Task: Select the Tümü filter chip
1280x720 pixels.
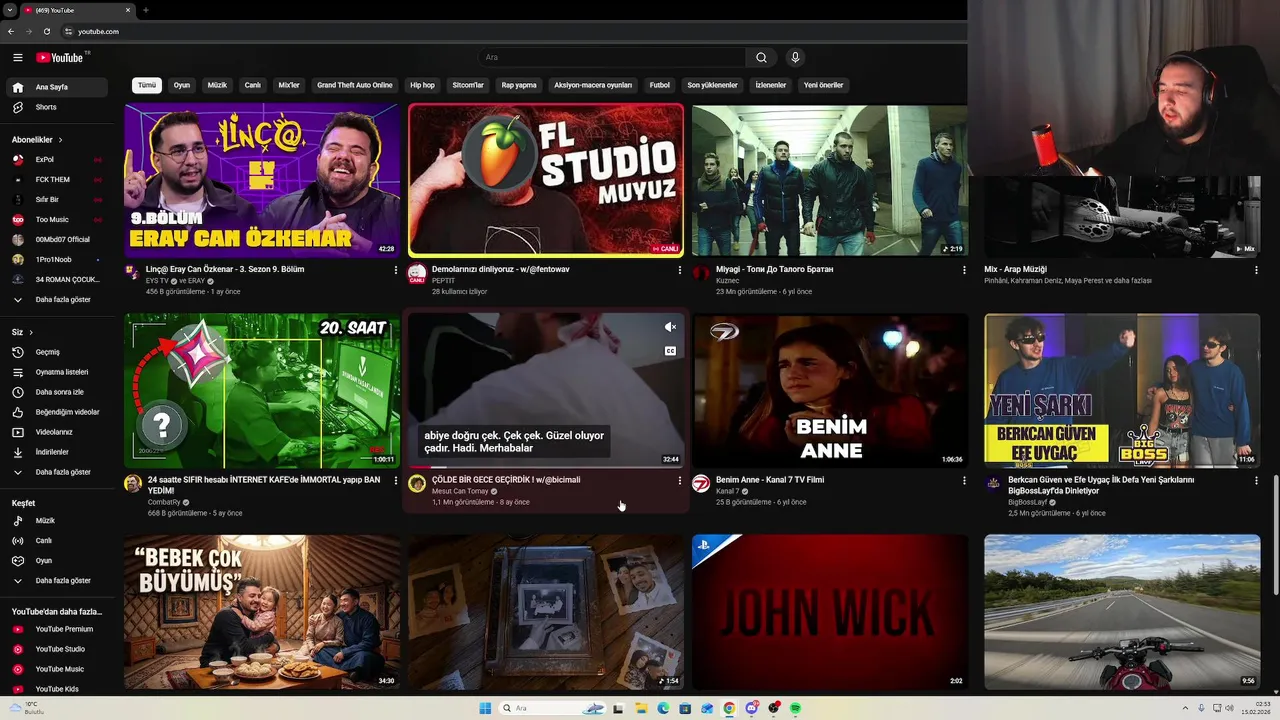Action: [x=147, y=85]
